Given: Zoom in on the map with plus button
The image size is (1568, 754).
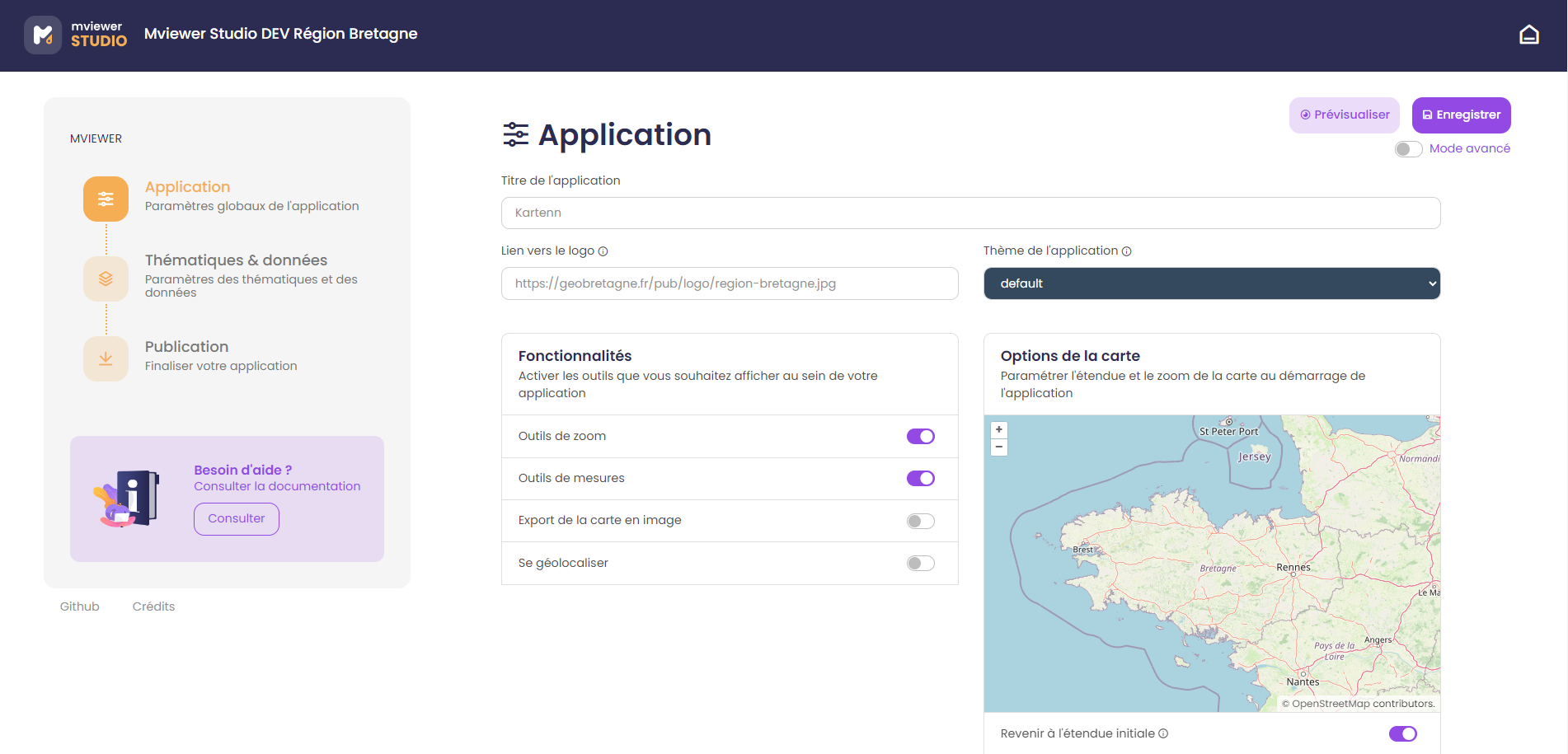Looking at the screenshot, I should coord(999,429).
